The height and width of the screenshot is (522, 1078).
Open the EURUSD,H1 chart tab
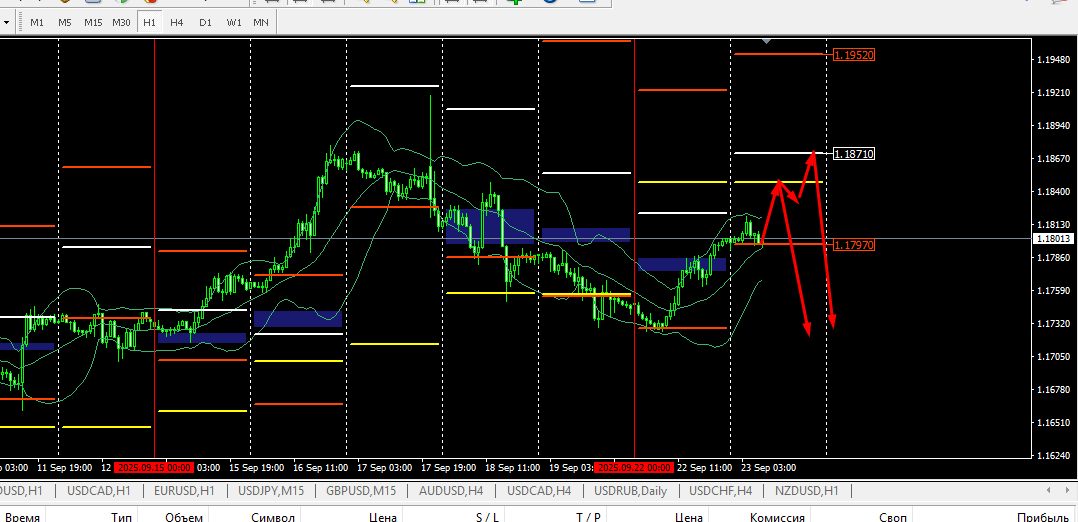[185, 490]
